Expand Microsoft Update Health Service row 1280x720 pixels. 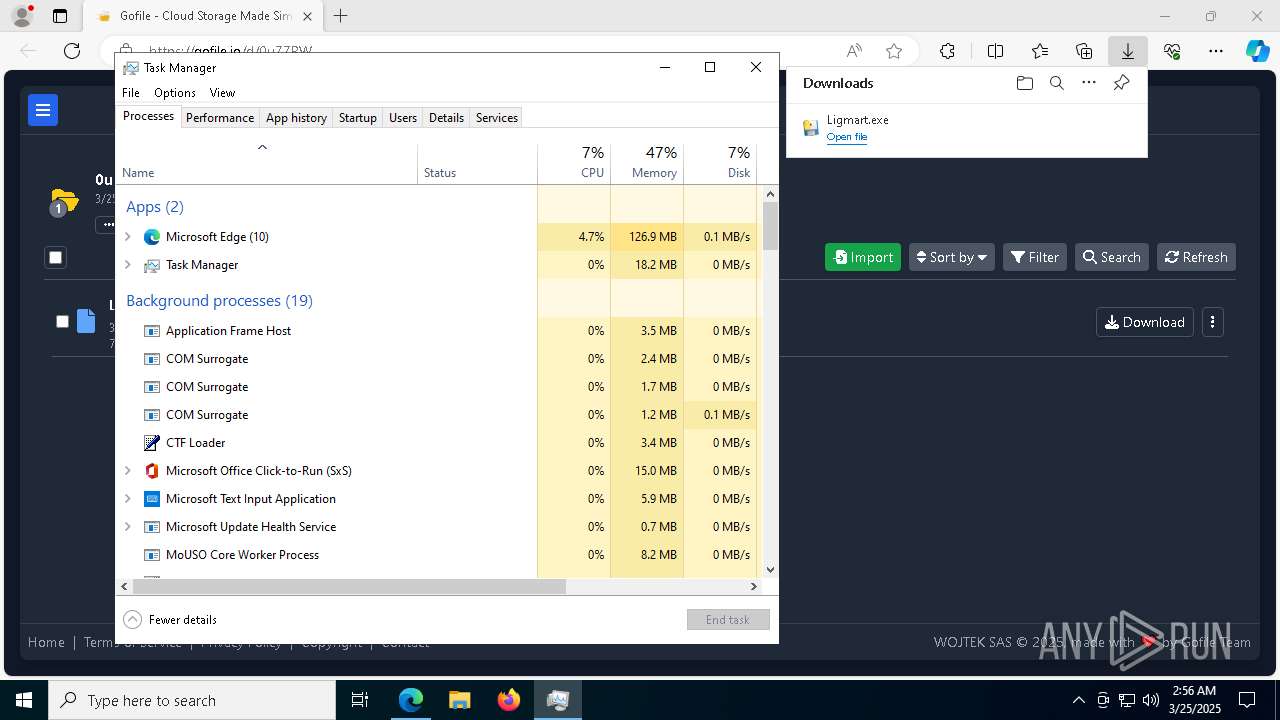[x=127, y=527]
